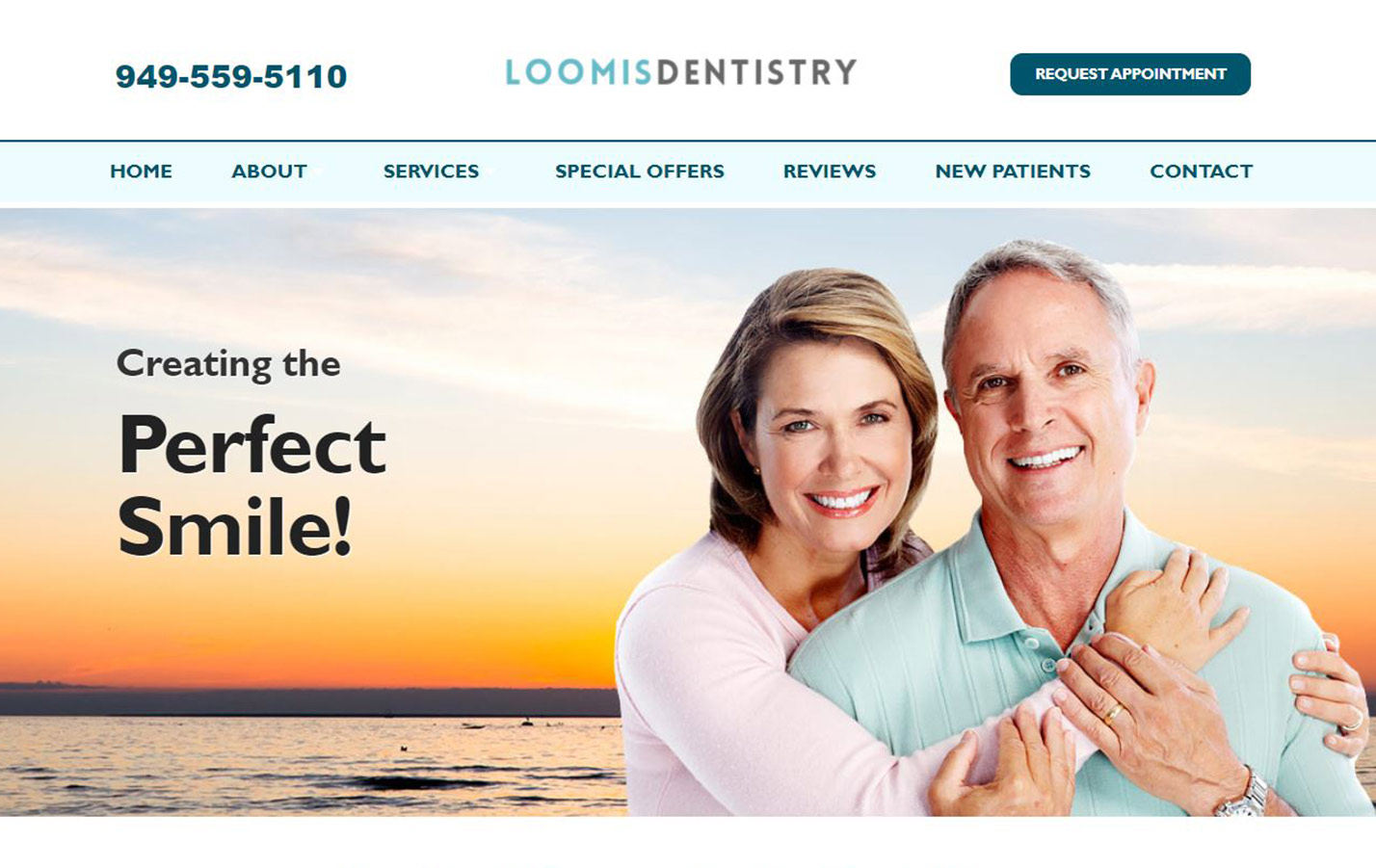This screenshot has height=868, width=1376.
Task: Expand the Services dropdown arrow
Action: pos(490,172)
